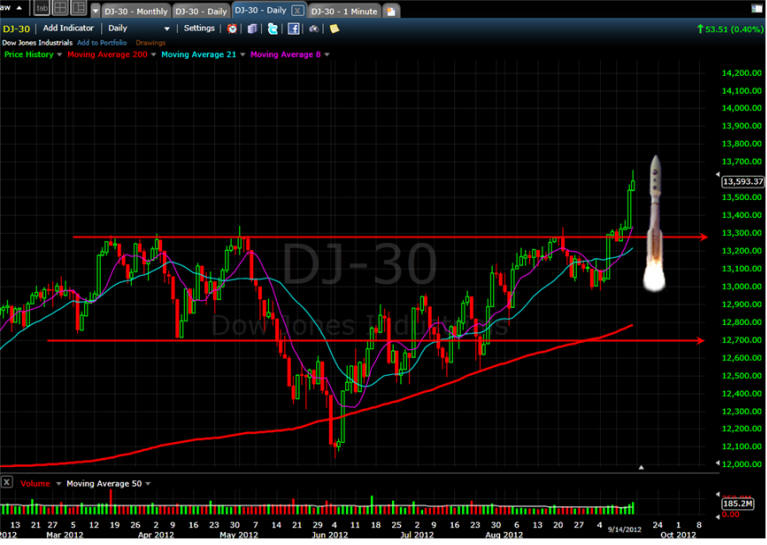The width and height of the screenshot is (767, 545).
Task: Click the Dow Jones Industrials name text
Action: (x=37, y=43)
